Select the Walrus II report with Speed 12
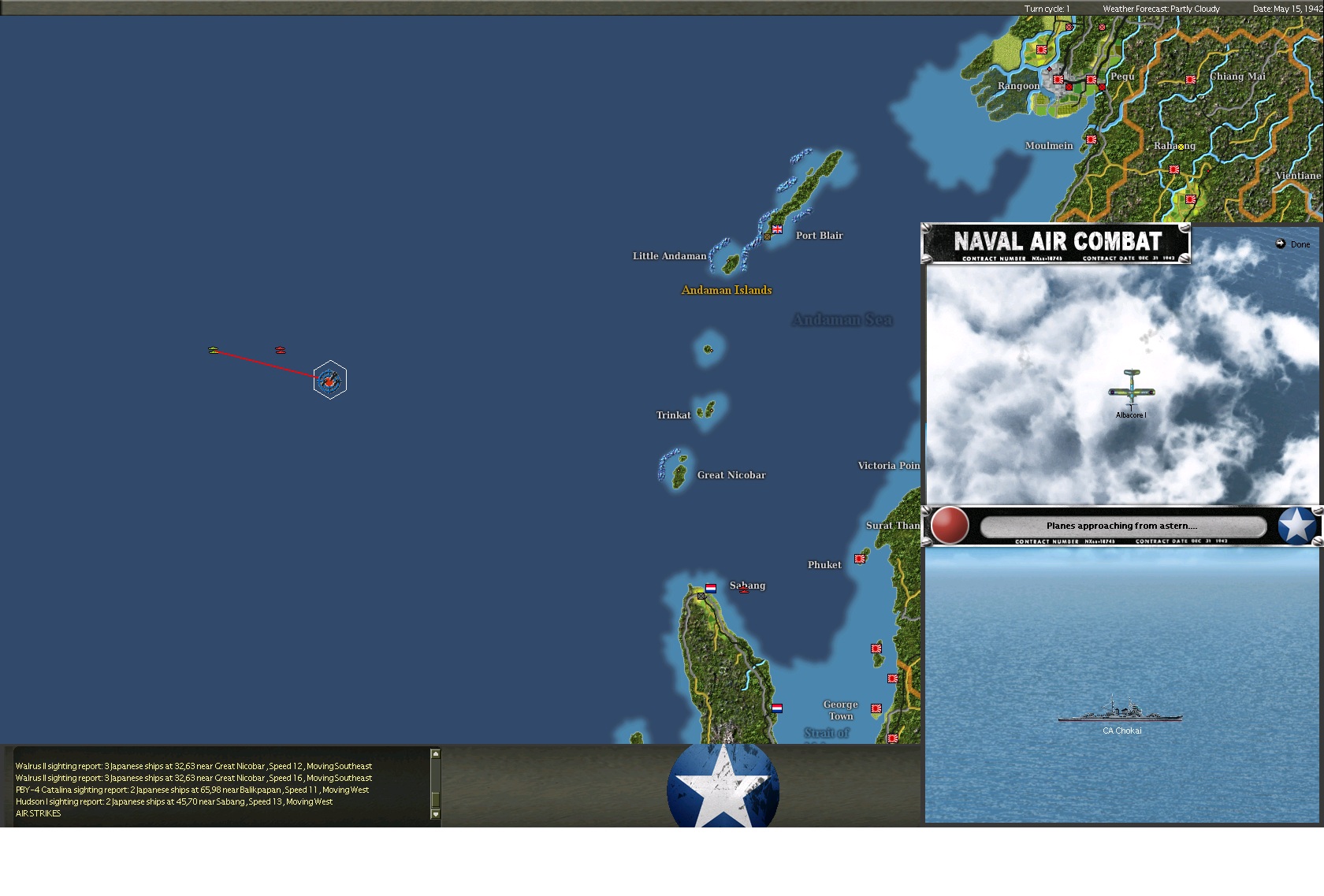This screenshot has width=1324, height=896. click(194, 766)
